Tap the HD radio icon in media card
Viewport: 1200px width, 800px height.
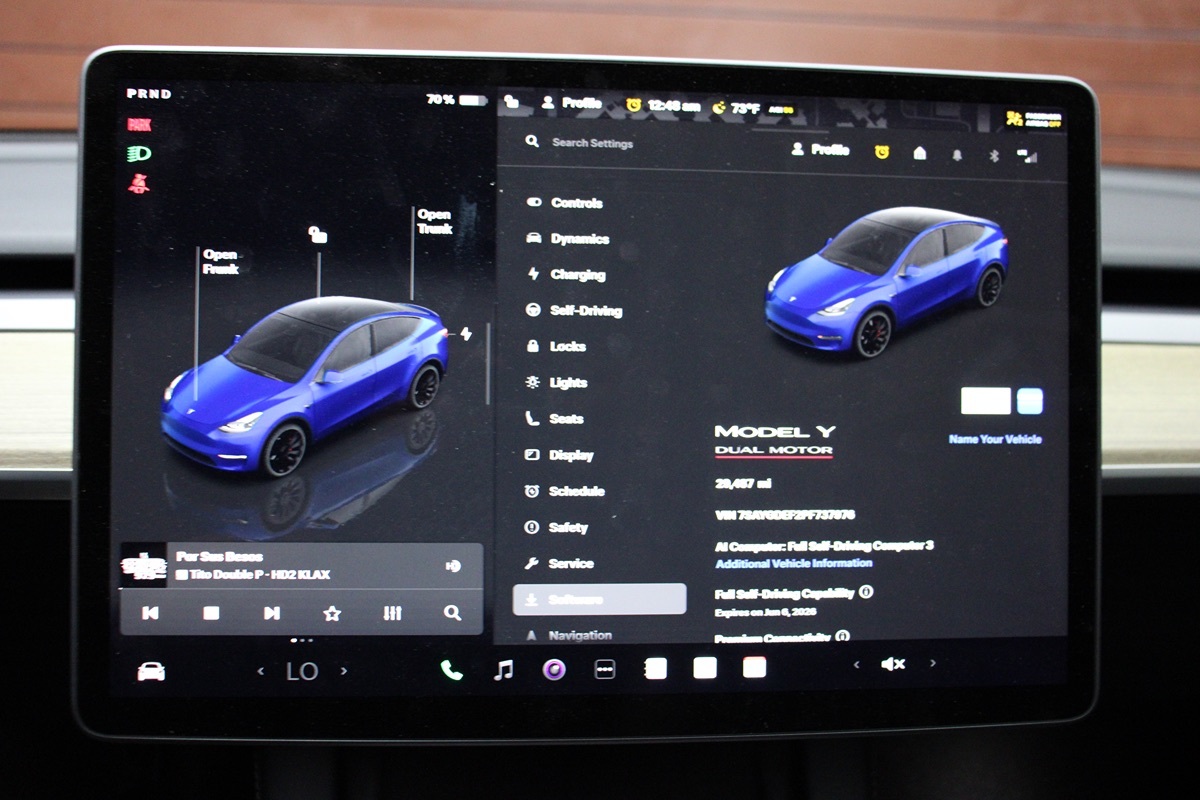[x=453, y=566]
